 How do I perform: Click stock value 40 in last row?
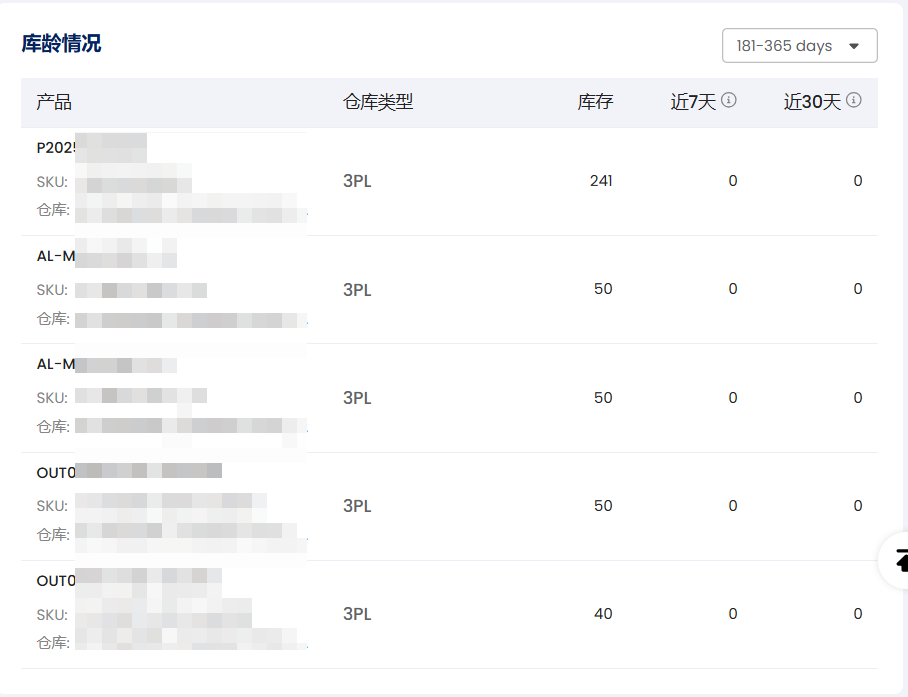coord(603,614)
